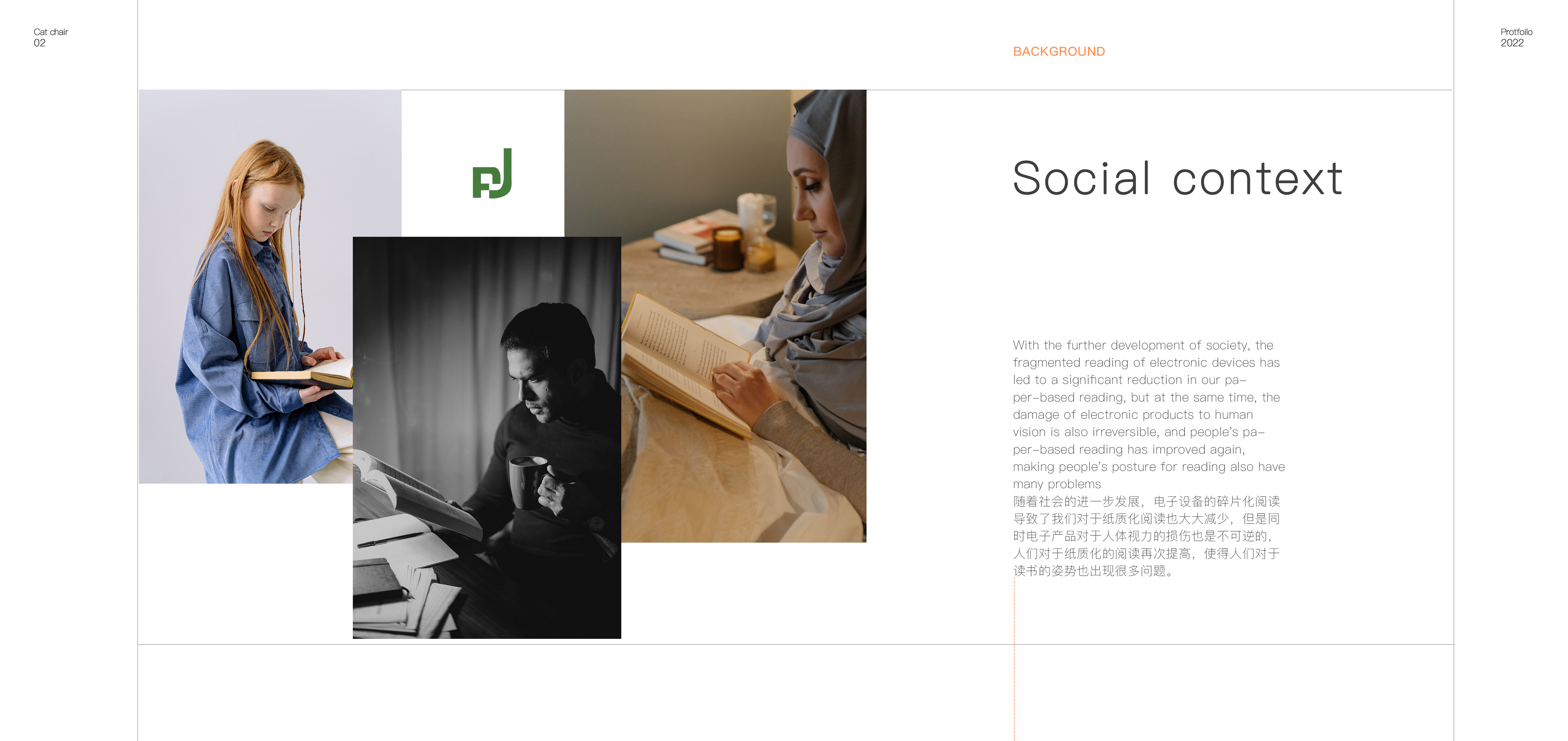Select the 2022 year text
The height and width of the screenshot is (741, 1568).
(1512, 43)
